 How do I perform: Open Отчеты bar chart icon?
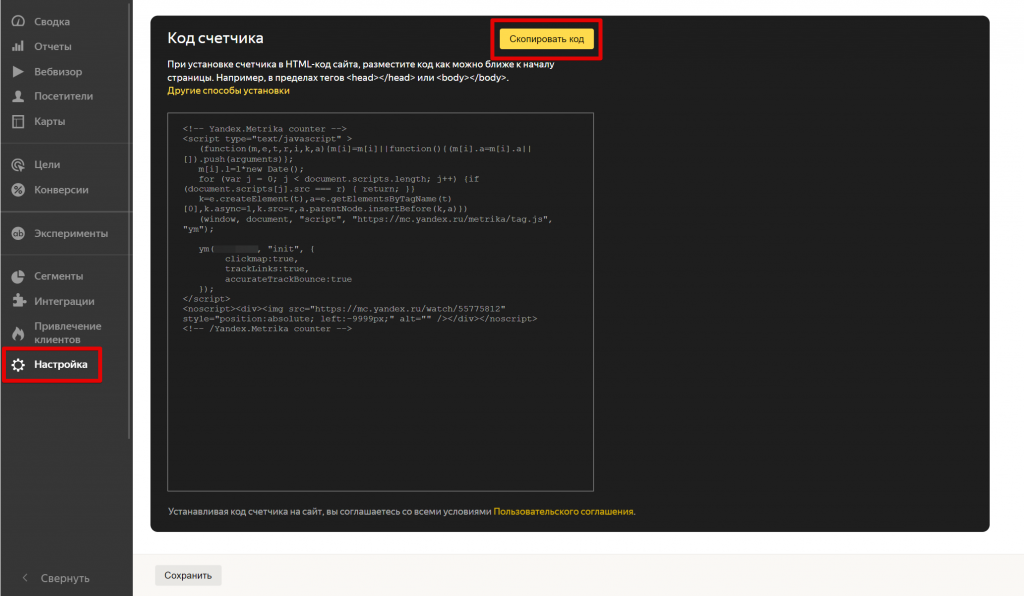point(18,46)
